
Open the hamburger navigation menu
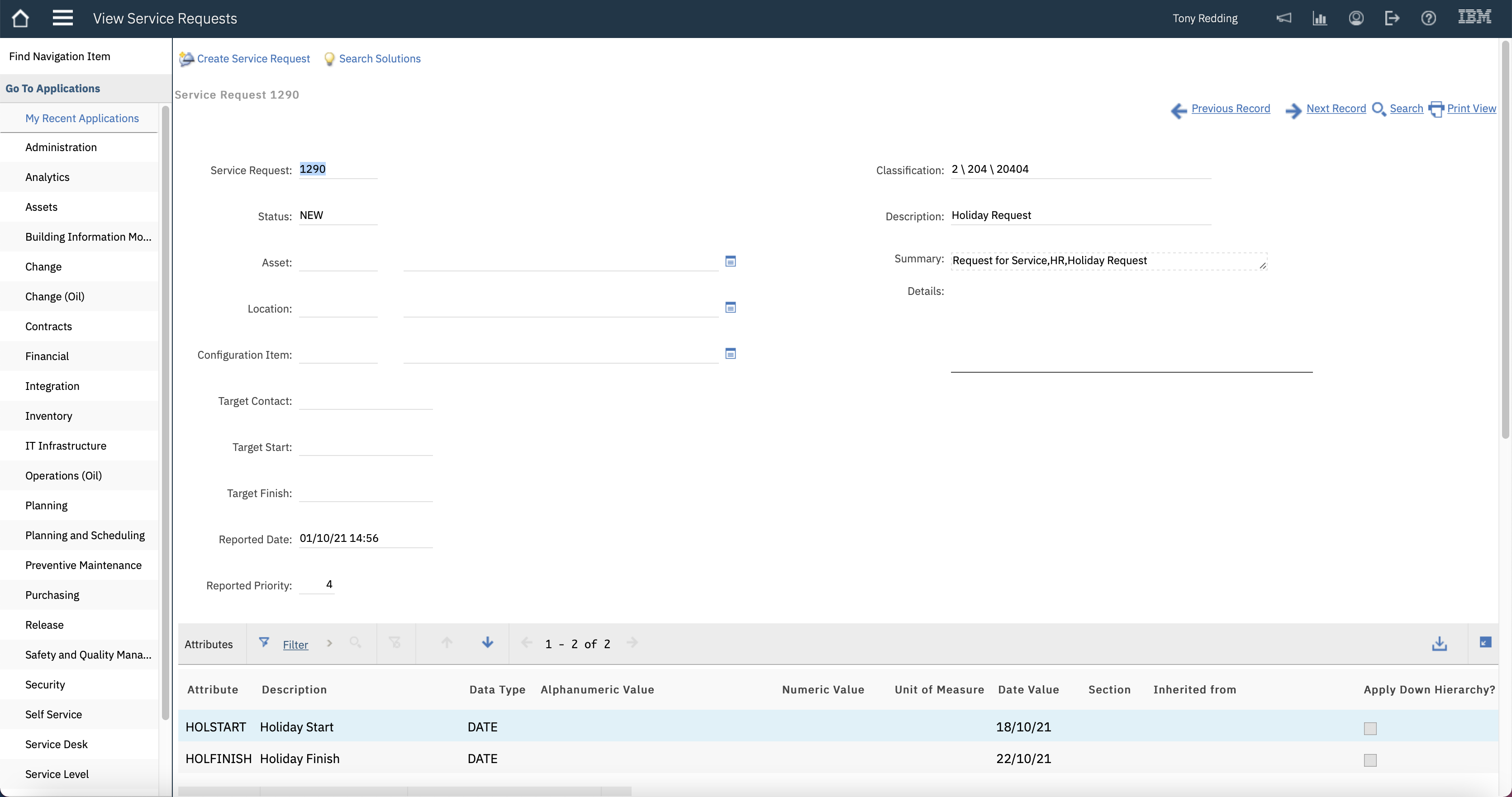(x=62, y=18)
